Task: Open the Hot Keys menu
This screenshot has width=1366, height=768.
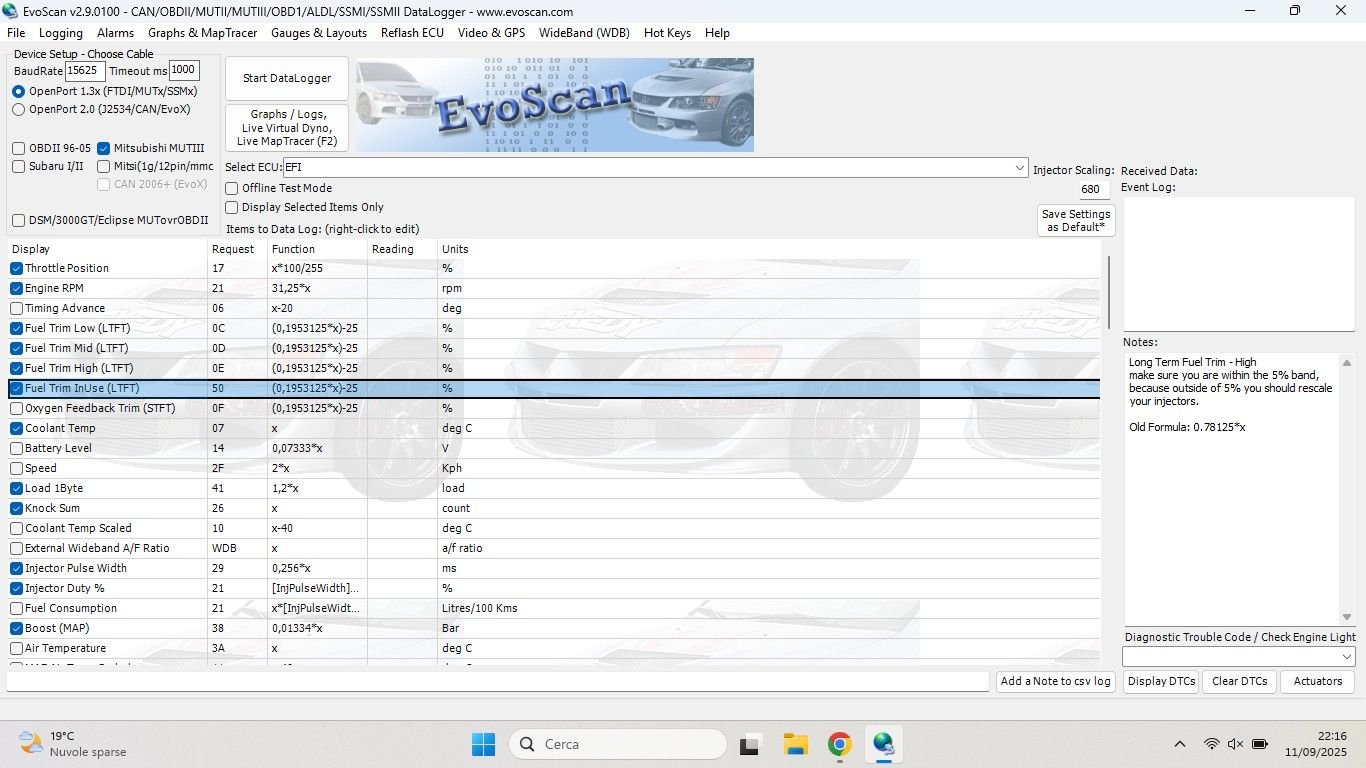Action: coord(667,33)
